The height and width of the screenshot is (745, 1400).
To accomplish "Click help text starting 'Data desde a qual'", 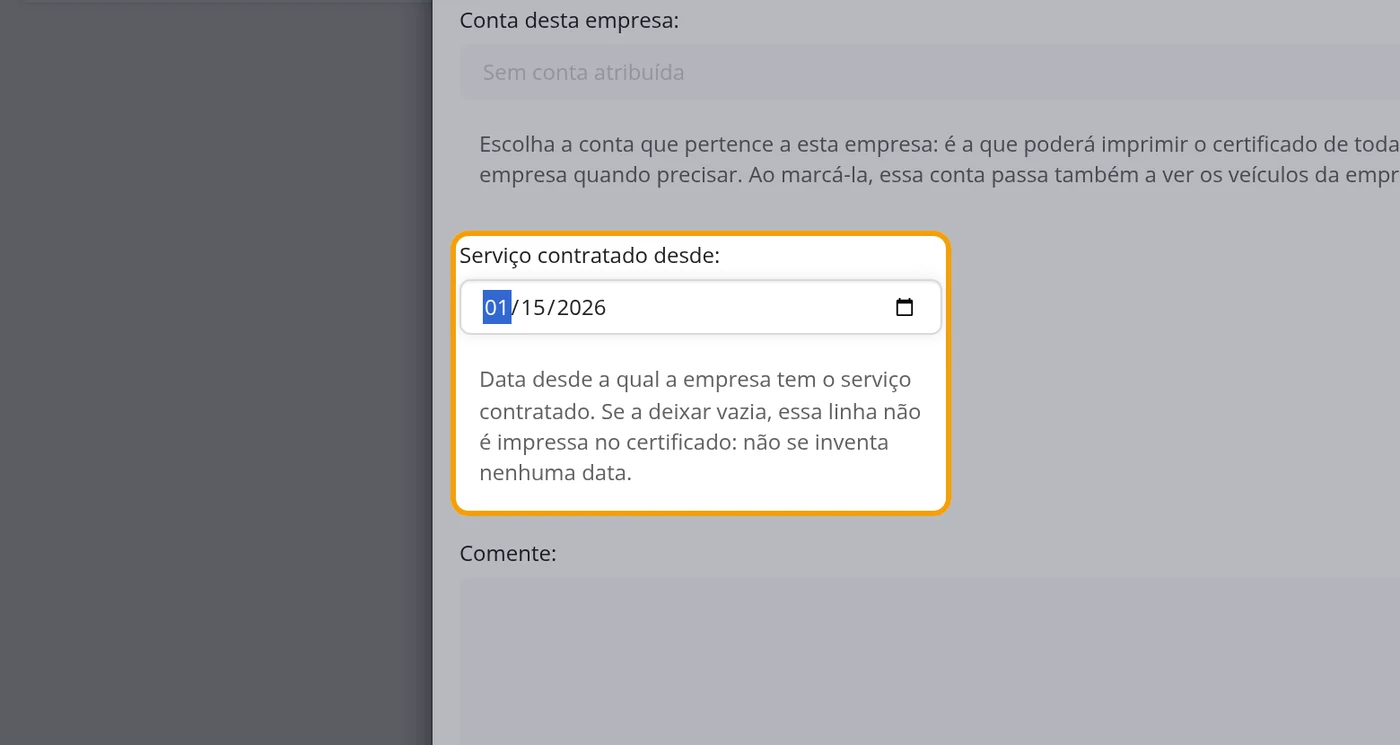I will point(700,426).
